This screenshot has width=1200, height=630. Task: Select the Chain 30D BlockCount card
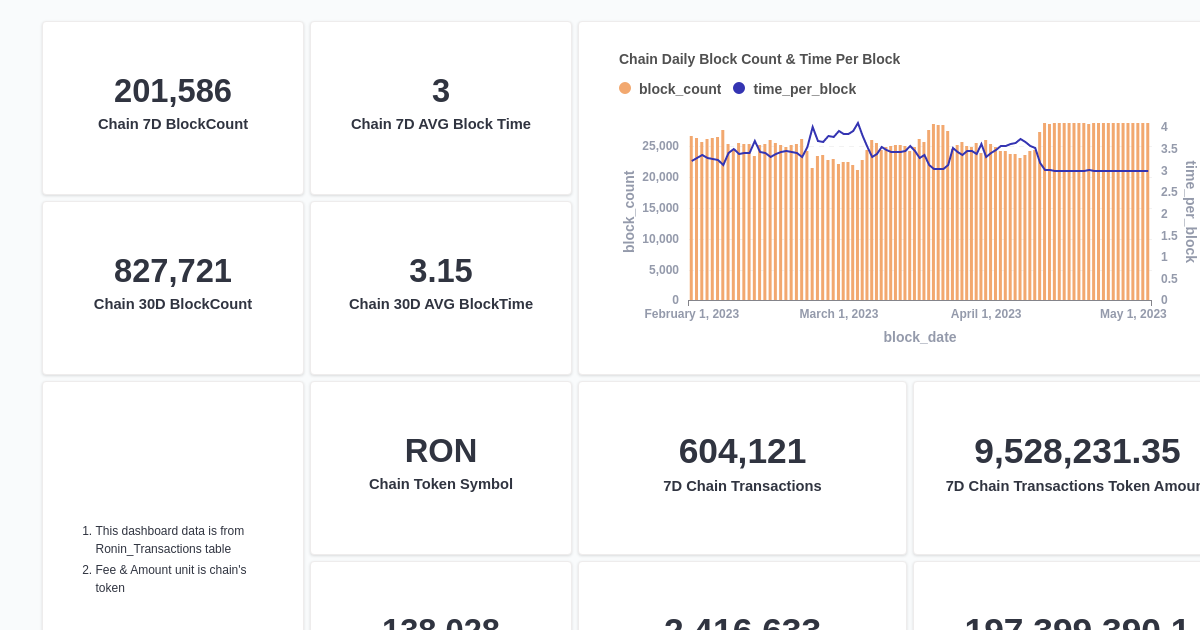[x=173, y=287]
